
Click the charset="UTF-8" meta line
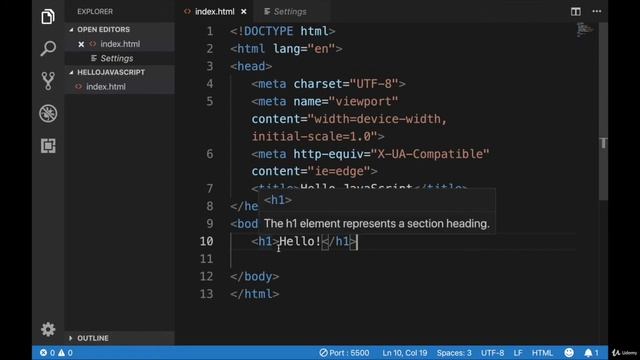(x=328, y=84)
